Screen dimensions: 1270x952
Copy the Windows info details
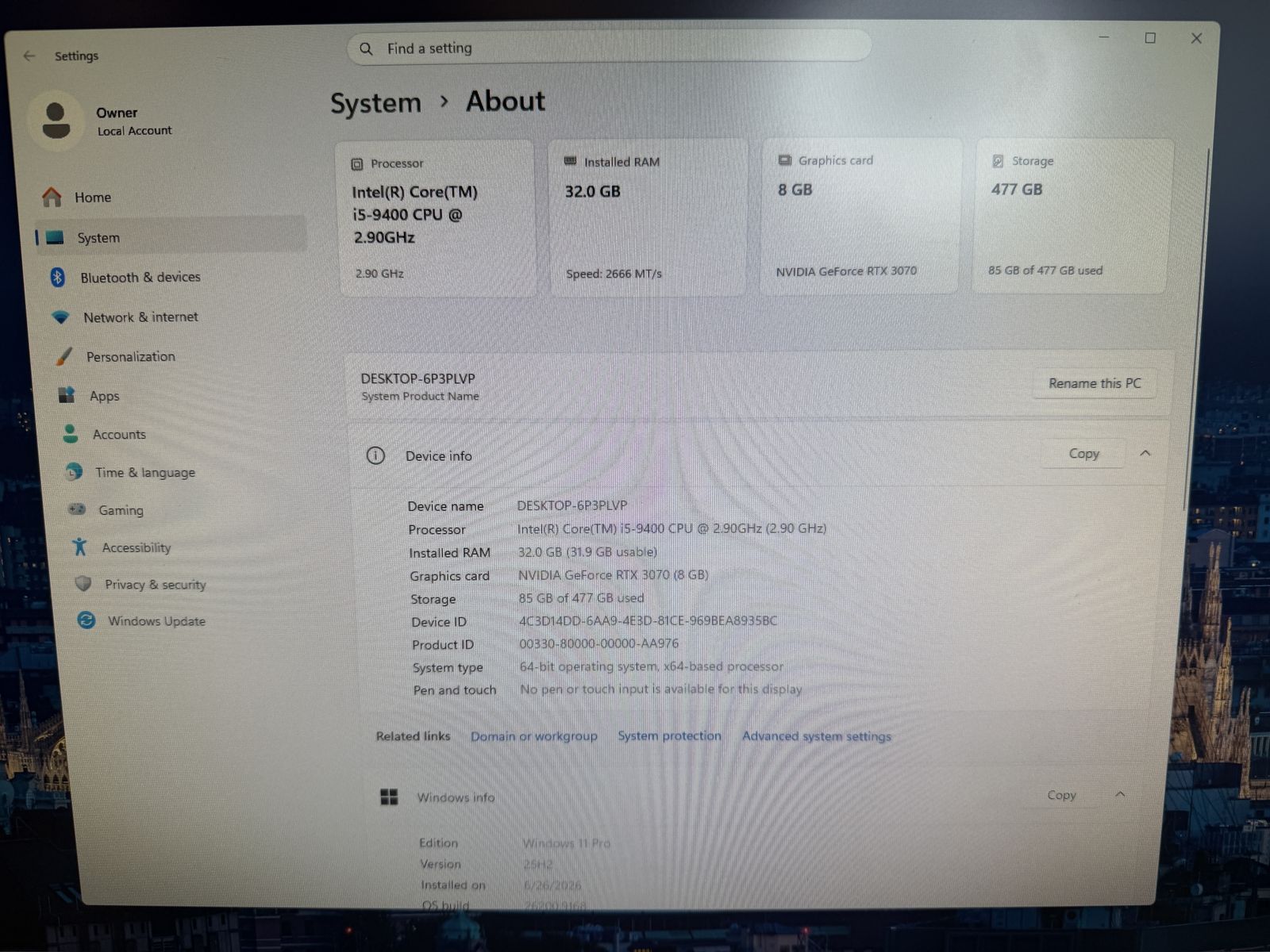(x=1061, y=794)
